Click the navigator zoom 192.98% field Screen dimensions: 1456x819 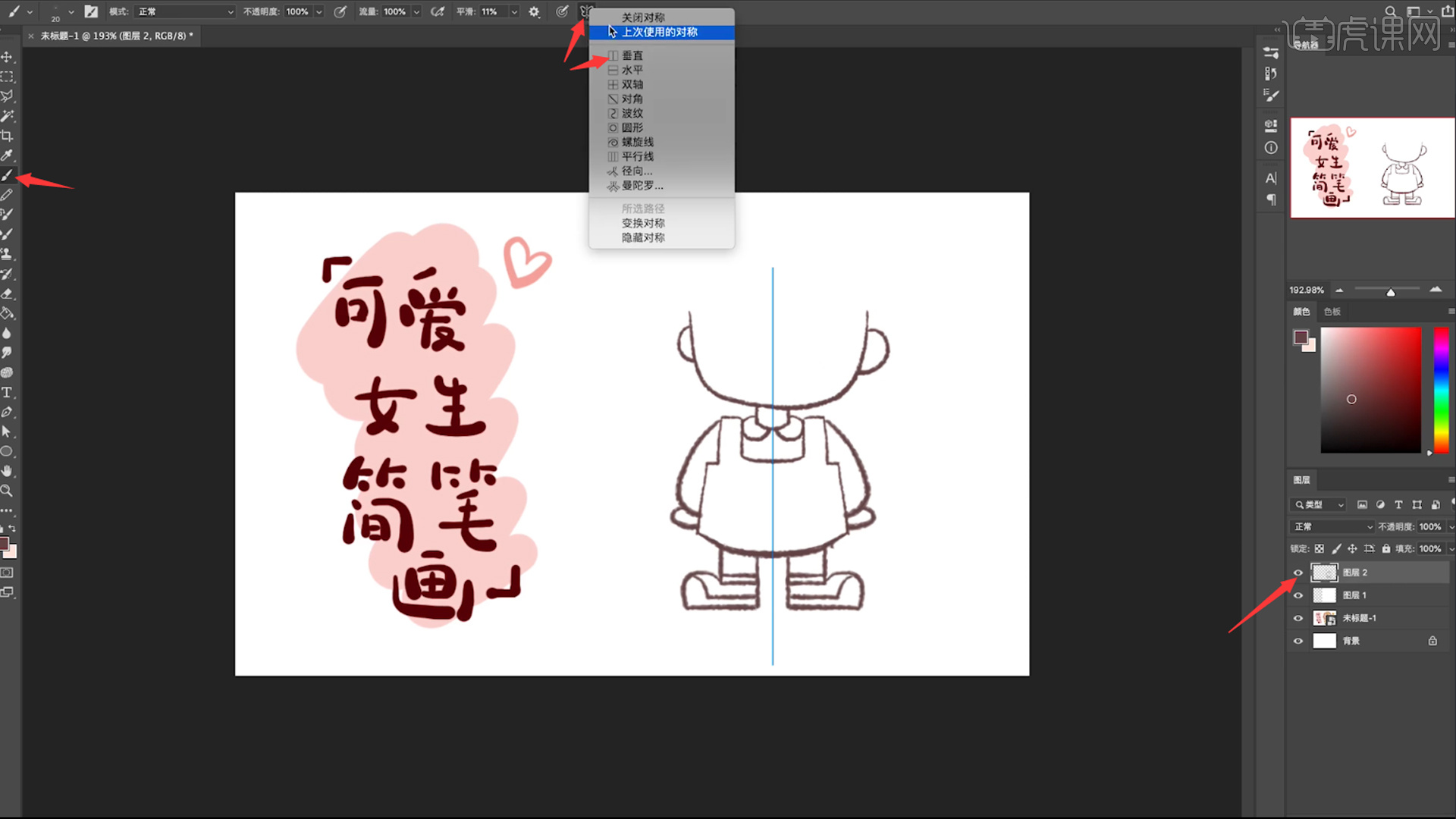1307,290
